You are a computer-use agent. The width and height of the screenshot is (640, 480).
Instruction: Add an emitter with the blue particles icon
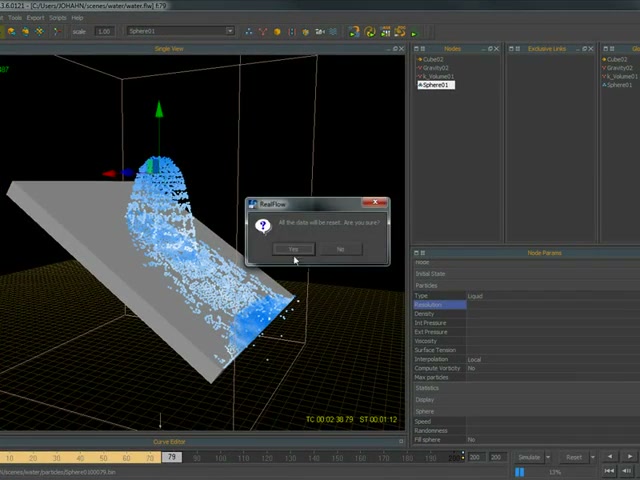[x=248, y=31]
